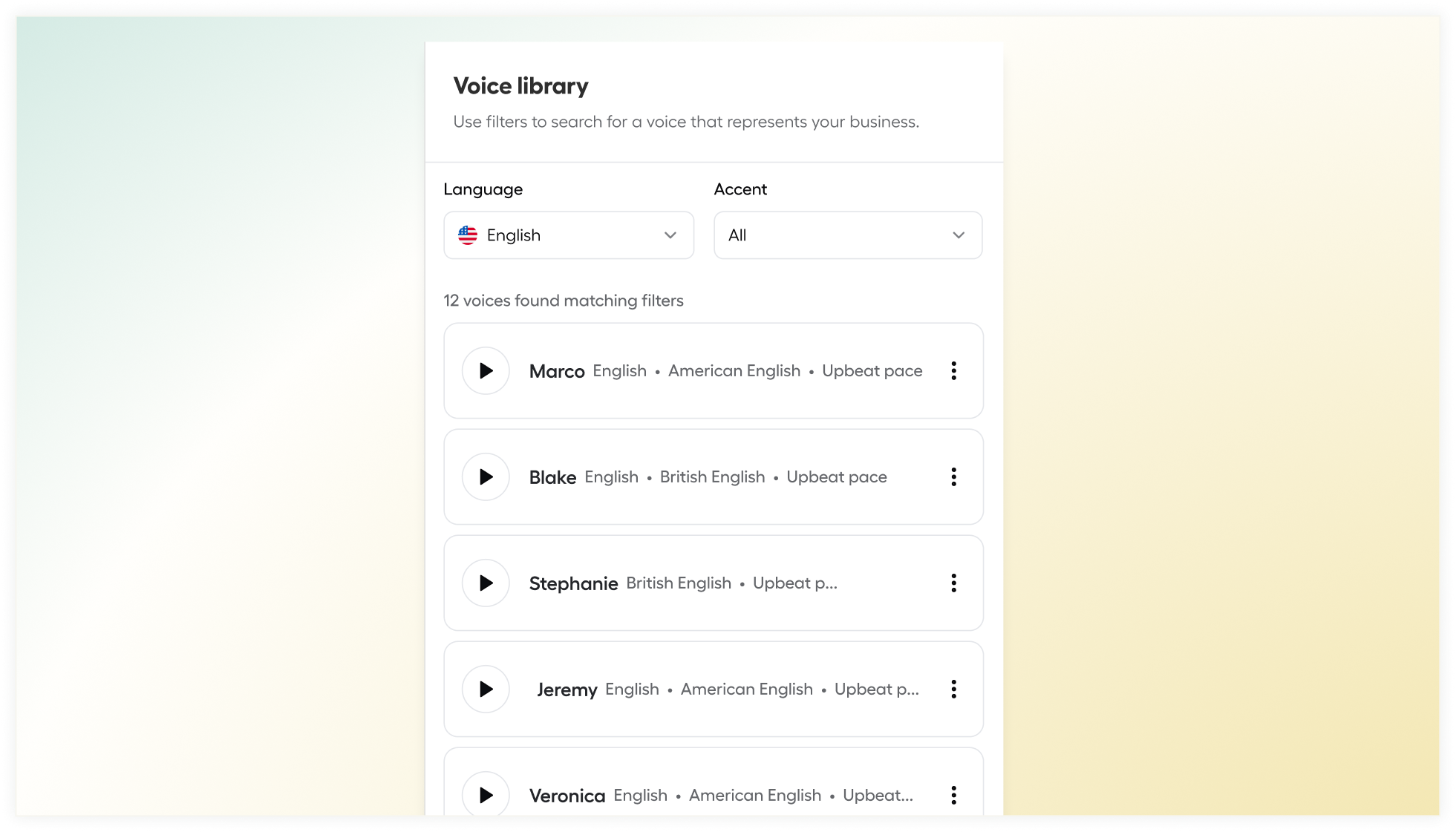Play Marco's voice sample
Viewport: 1456px width, 832px height.
click(486, 370)
